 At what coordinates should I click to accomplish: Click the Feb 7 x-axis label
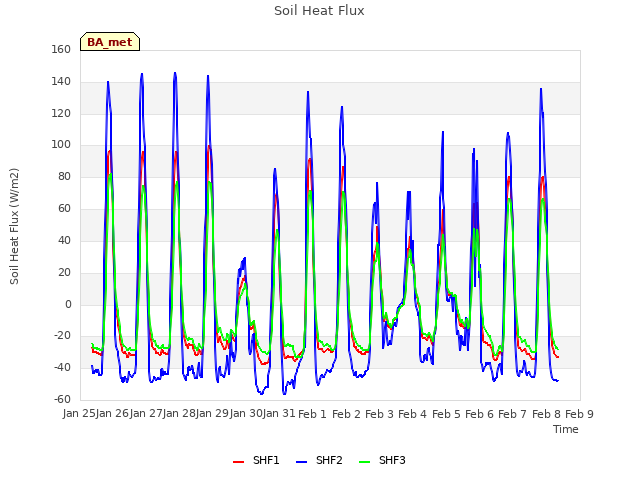pyautogui.click(x=513, y=414)
